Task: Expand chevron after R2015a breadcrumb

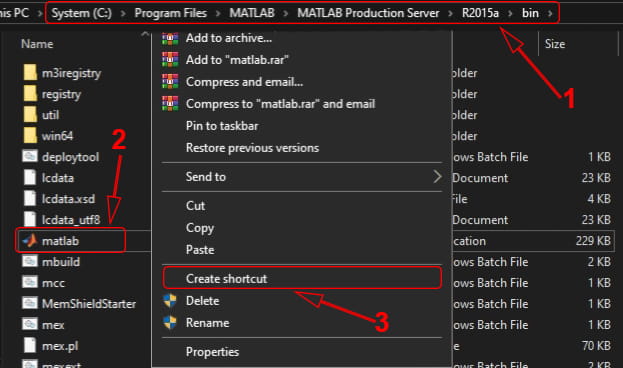Action: coord(510,14)
